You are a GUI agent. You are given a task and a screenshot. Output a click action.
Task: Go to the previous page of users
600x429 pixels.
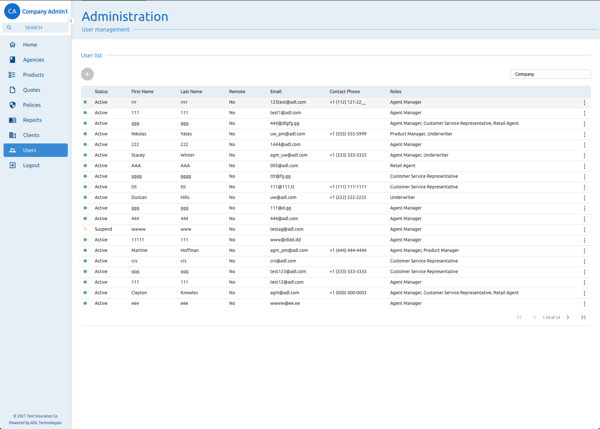point(535,317)
